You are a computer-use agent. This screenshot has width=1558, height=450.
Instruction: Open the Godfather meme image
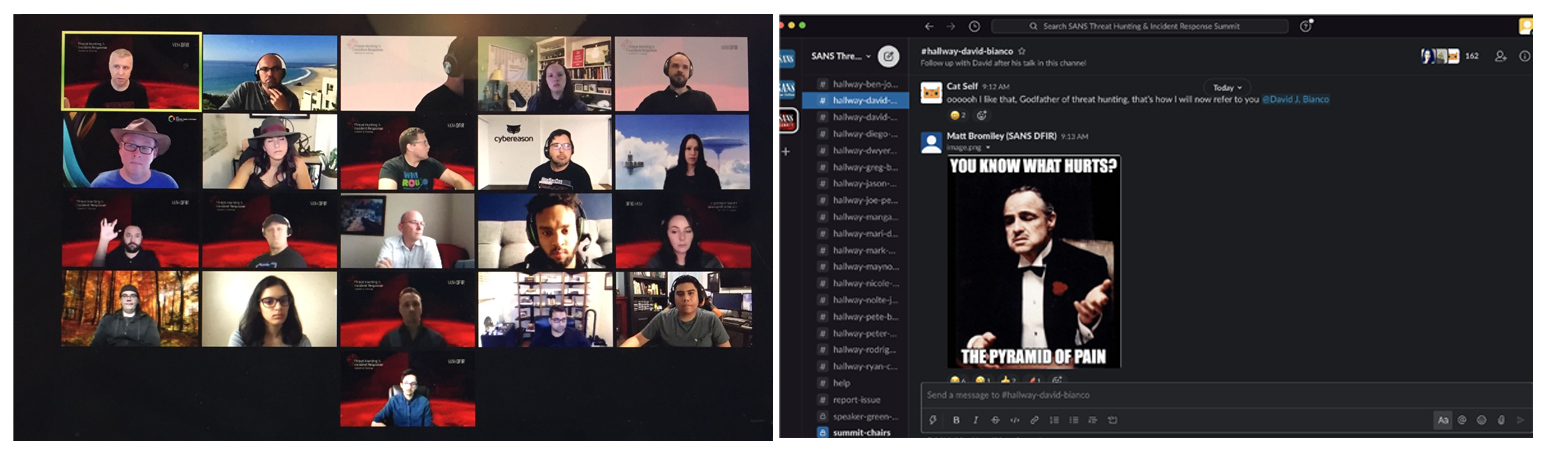click(x=1034, y=261)
